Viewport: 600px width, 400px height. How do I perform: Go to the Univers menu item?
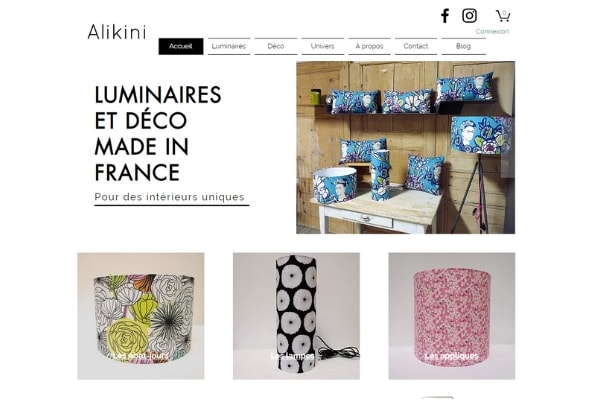323,46
